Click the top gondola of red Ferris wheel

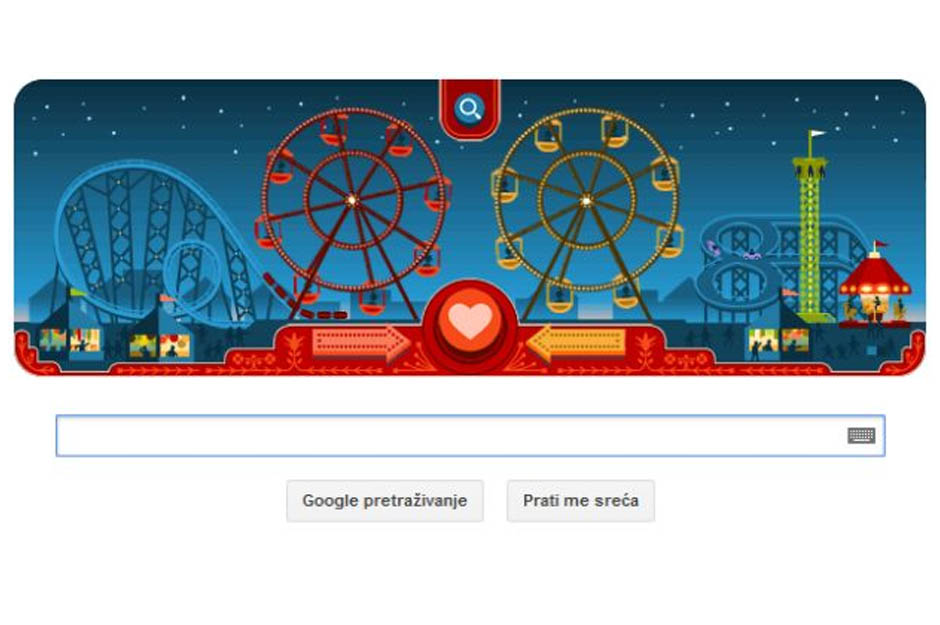(x=333, y=131)
